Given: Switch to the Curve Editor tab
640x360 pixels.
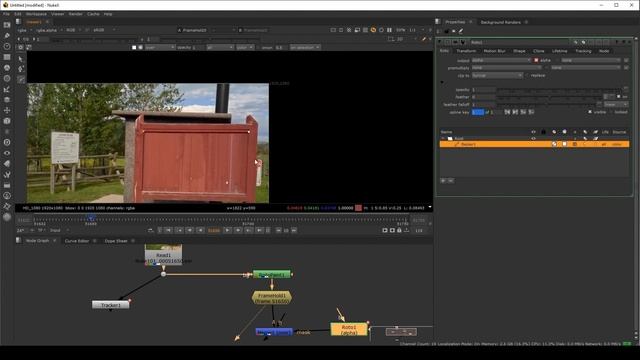Looking at the screenshot, I should pyautogui.click(x=77, y=241).
